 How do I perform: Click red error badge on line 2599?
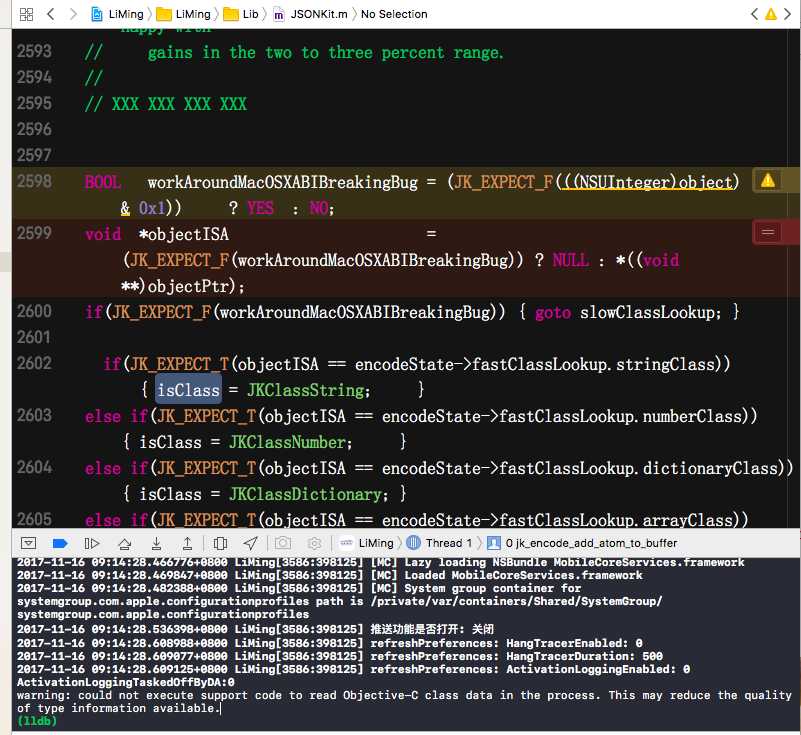[768, 233]
